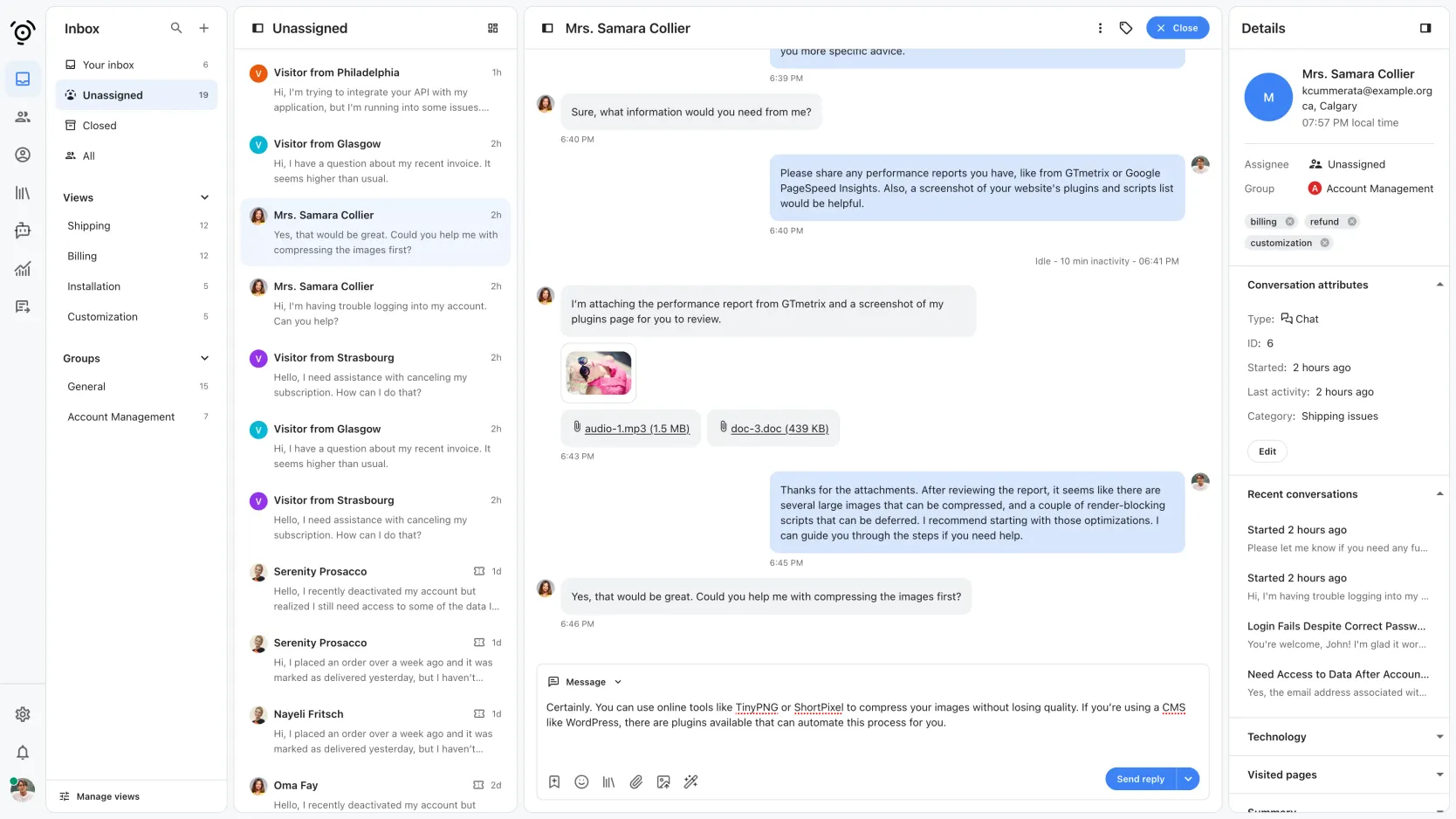Expand the Technology section
This screenshot has width=1456, height=819.
tap(1439, 737)
